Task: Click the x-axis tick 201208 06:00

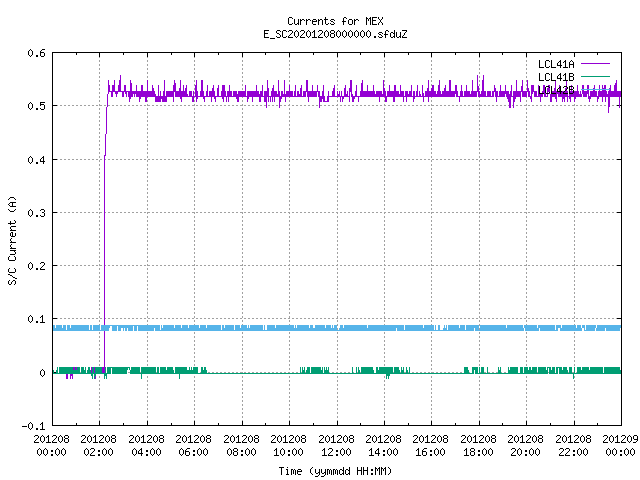Action: pyautogui.click(x=193, y=446)
